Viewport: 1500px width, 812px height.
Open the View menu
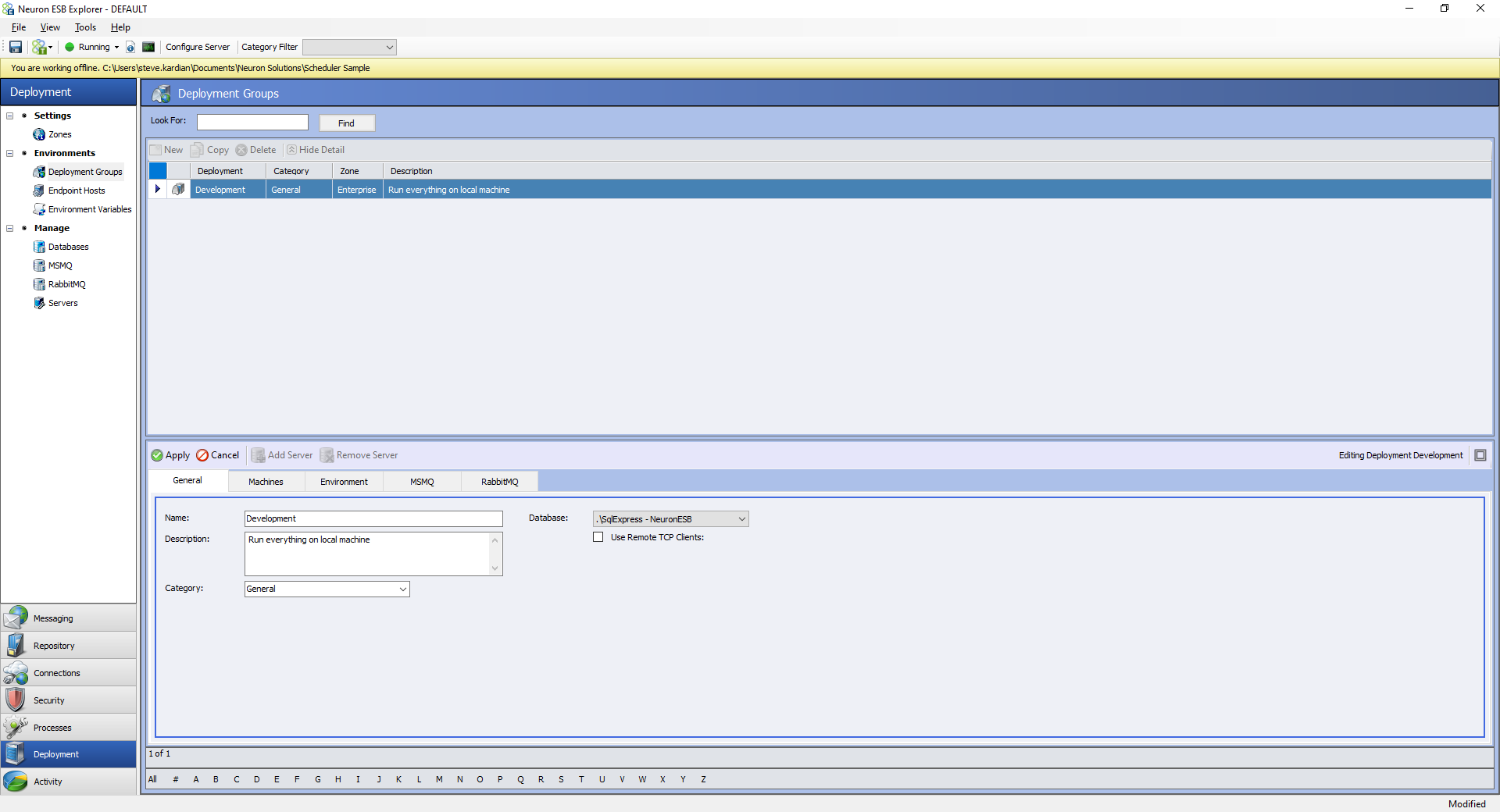50,27
